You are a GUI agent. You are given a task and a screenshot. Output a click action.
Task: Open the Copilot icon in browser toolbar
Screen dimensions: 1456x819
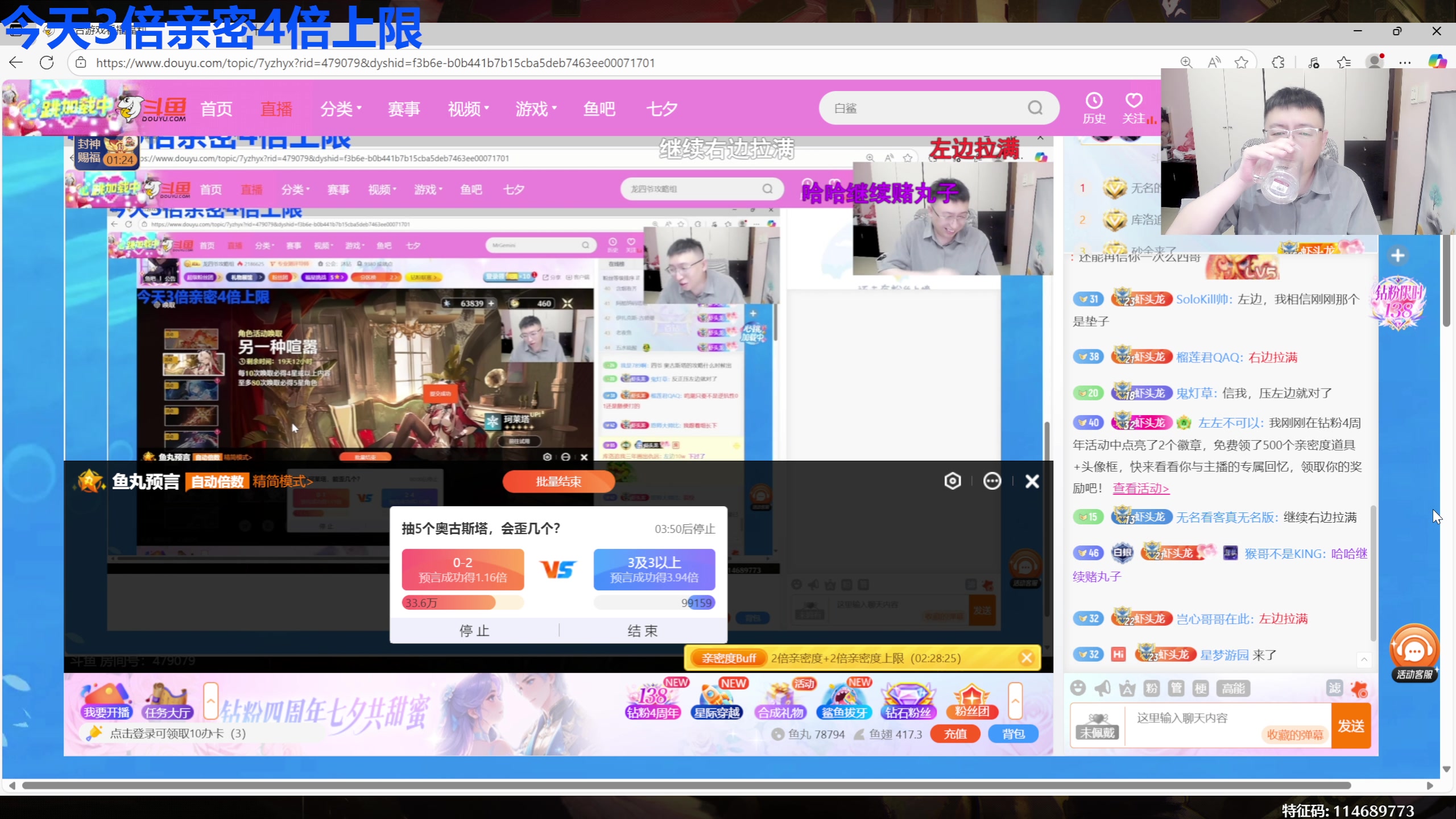tap(1437, 62)
